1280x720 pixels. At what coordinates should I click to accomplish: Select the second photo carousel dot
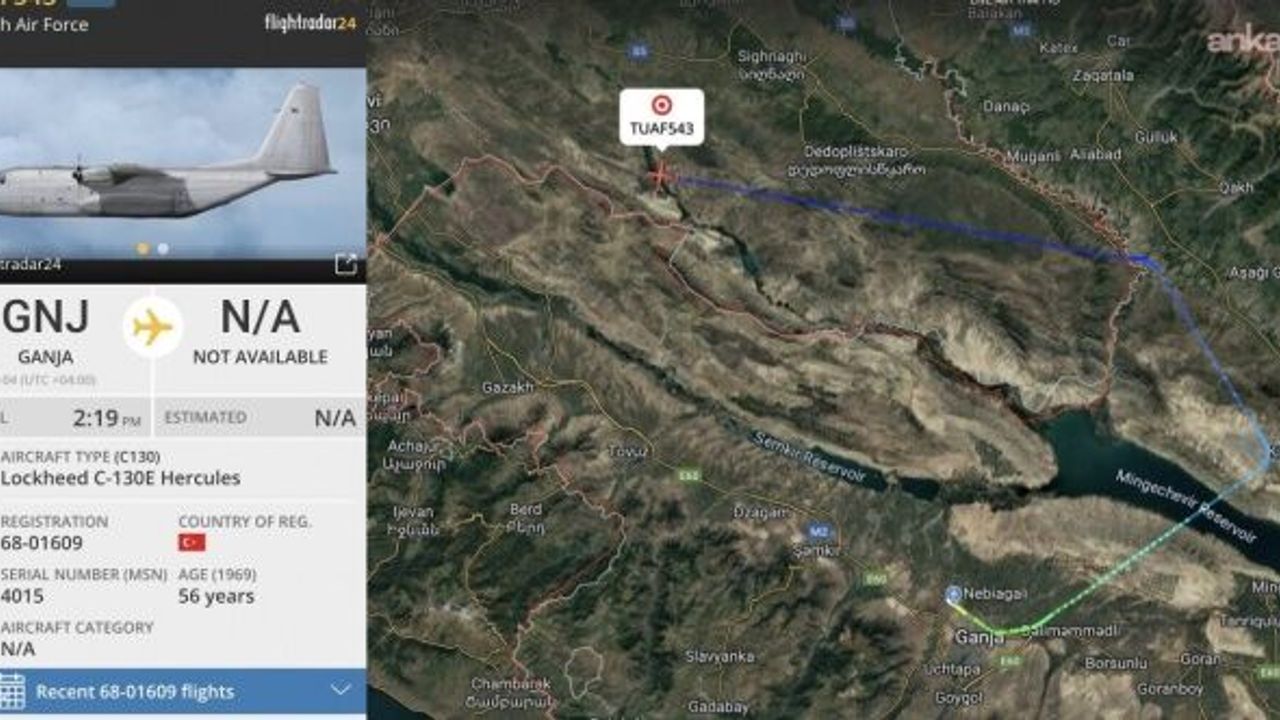(163, 249)
